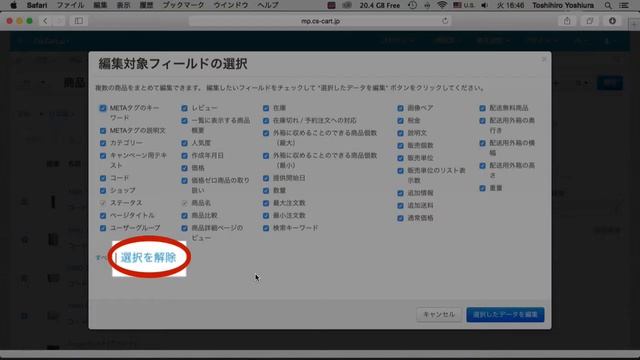Uncheck the 画像ペア checkbox
The width and height of the screenshot is (640, 360).
[400, 108]
